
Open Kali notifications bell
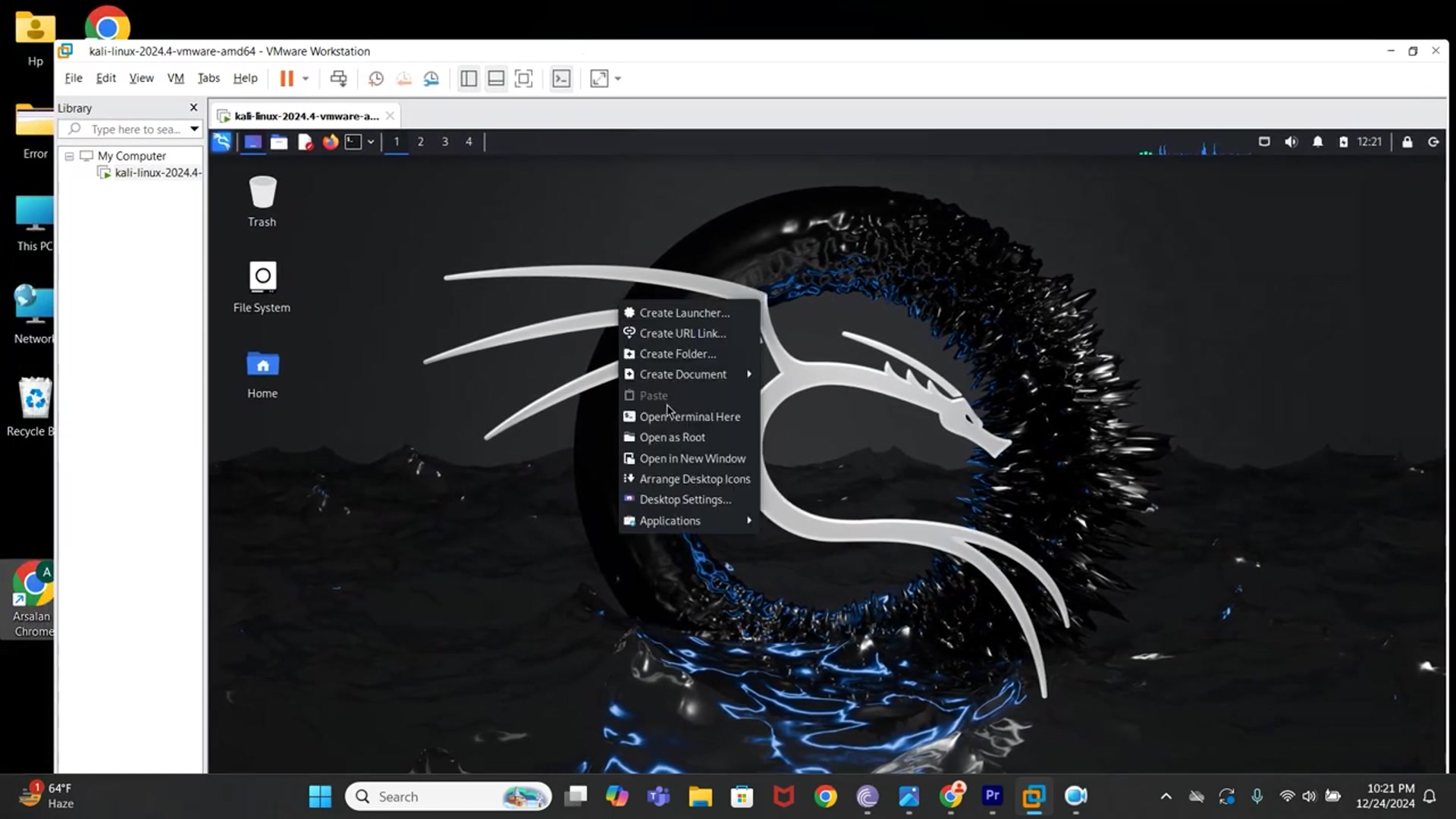(1318, 142)
